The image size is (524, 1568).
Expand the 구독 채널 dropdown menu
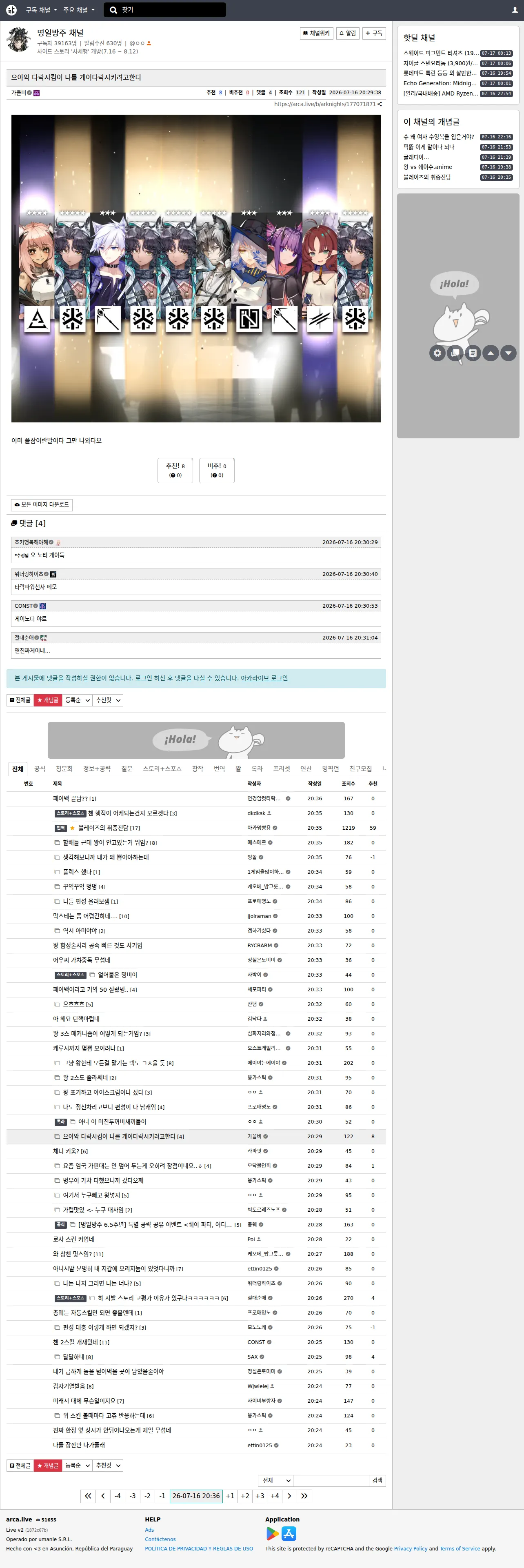pyautogui.click(x=41, y=10)
